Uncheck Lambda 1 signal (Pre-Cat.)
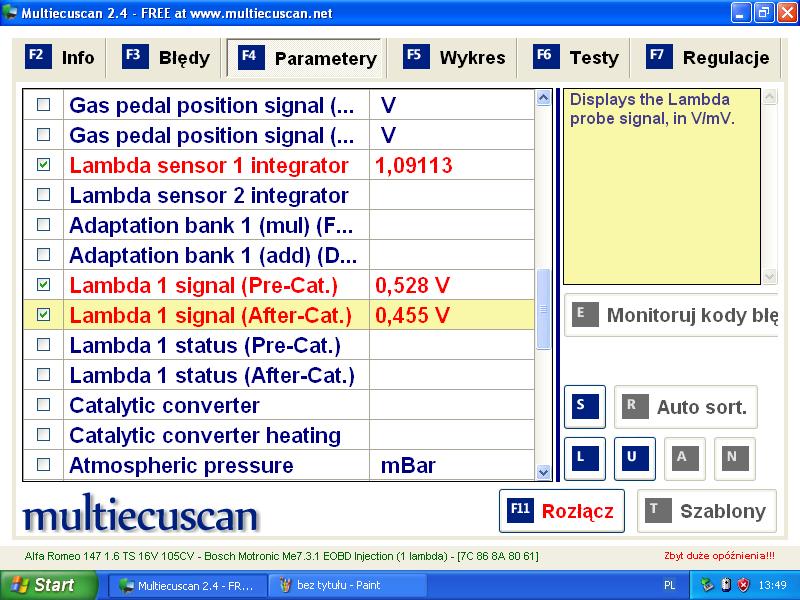The height and width of the screenshot is (600, 800). click(44, 285)
